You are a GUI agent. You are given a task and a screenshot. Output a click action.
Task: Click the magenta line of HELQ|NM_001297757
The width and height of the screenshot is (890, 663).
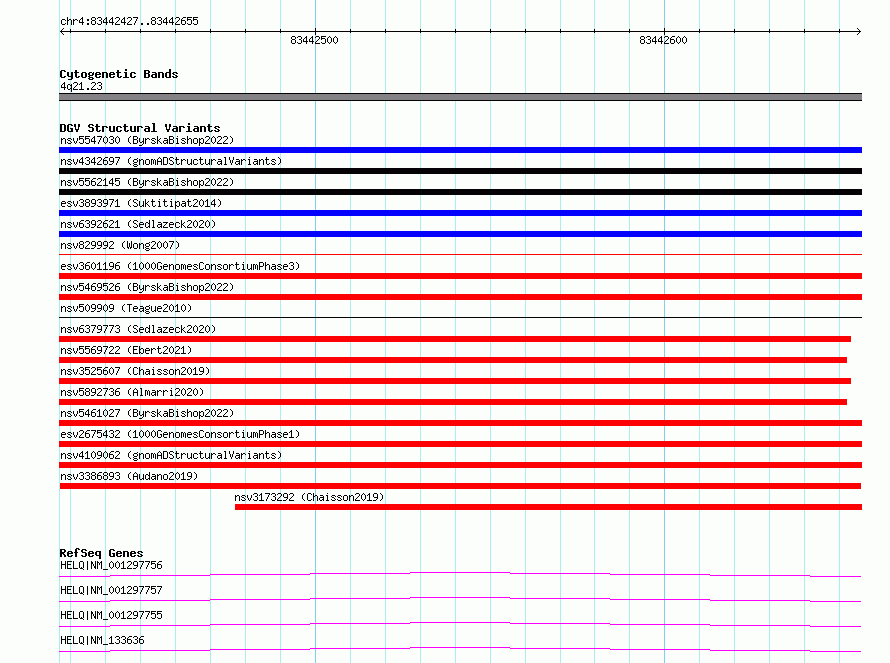pos(460,599)
